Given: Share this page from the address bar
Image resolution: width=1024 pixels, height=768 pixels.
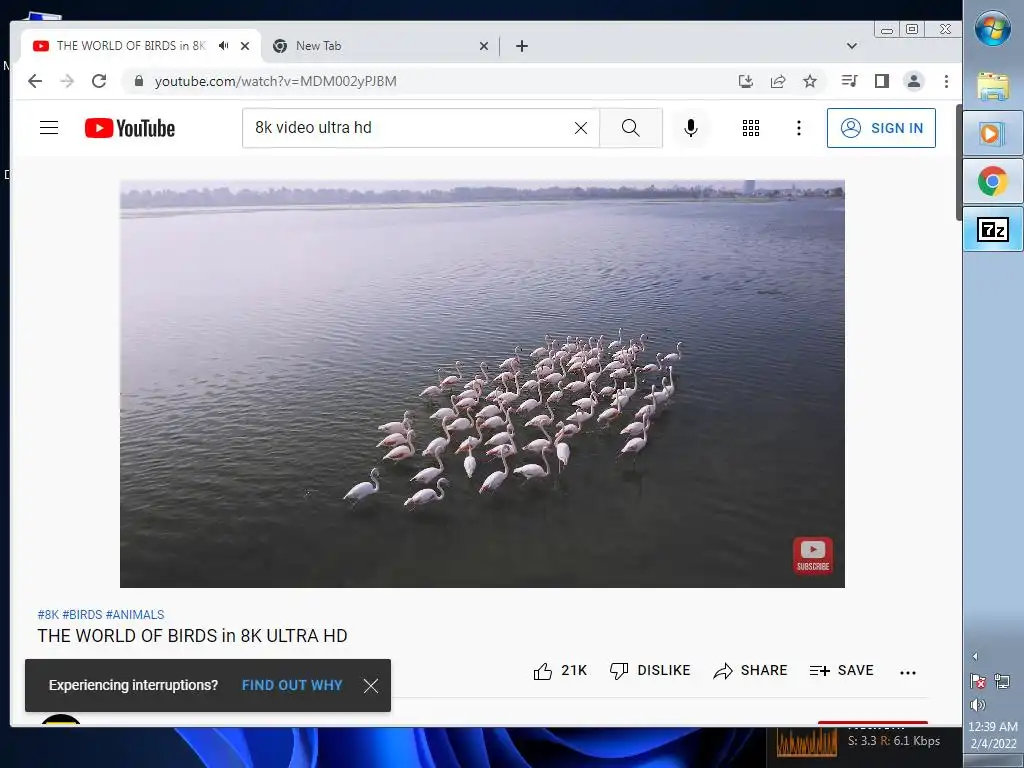Looking at the screenshot, I should tap(778, 81).
